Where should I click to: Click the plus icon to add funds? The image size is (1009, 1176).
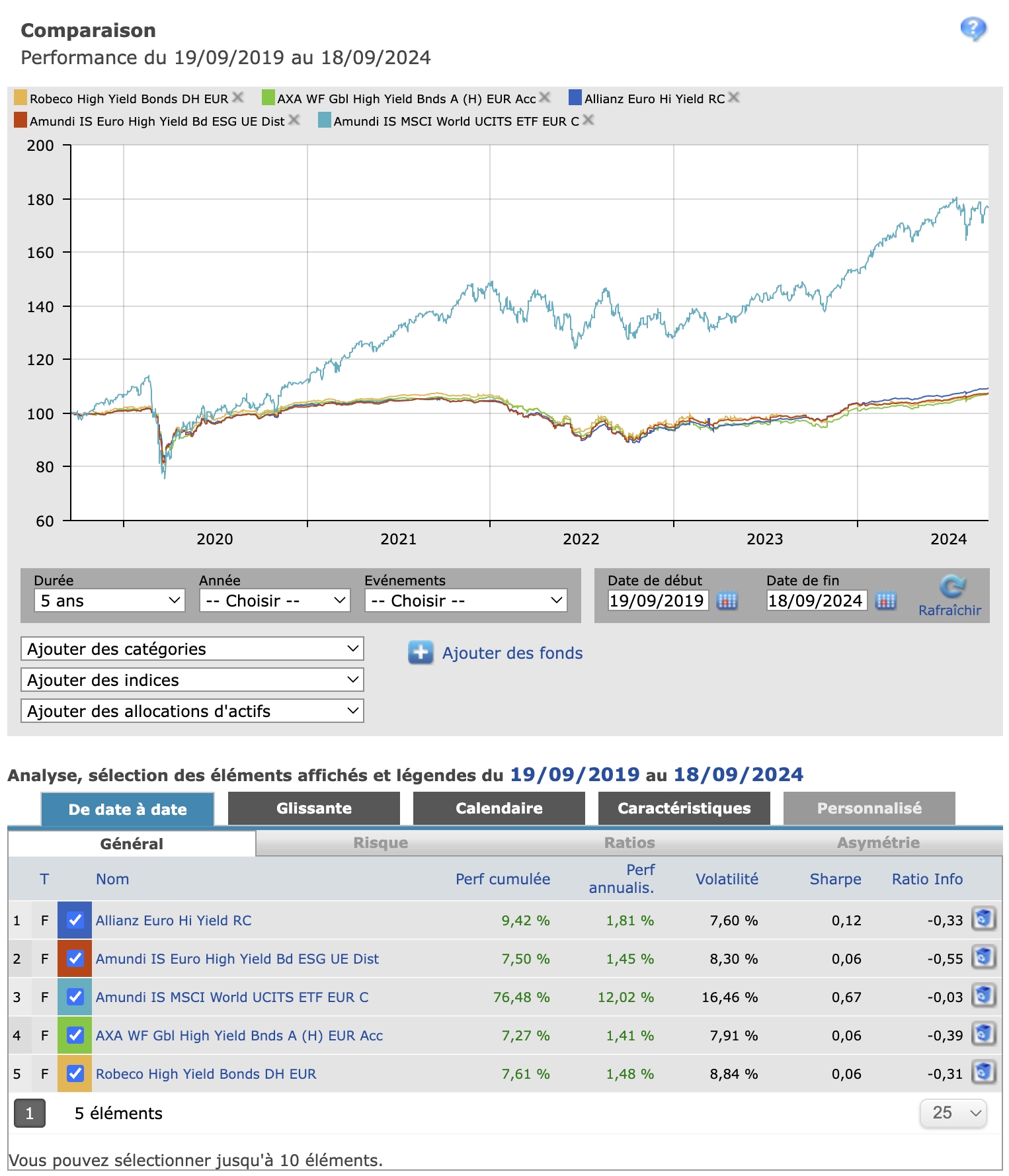[x=421, y=653]
